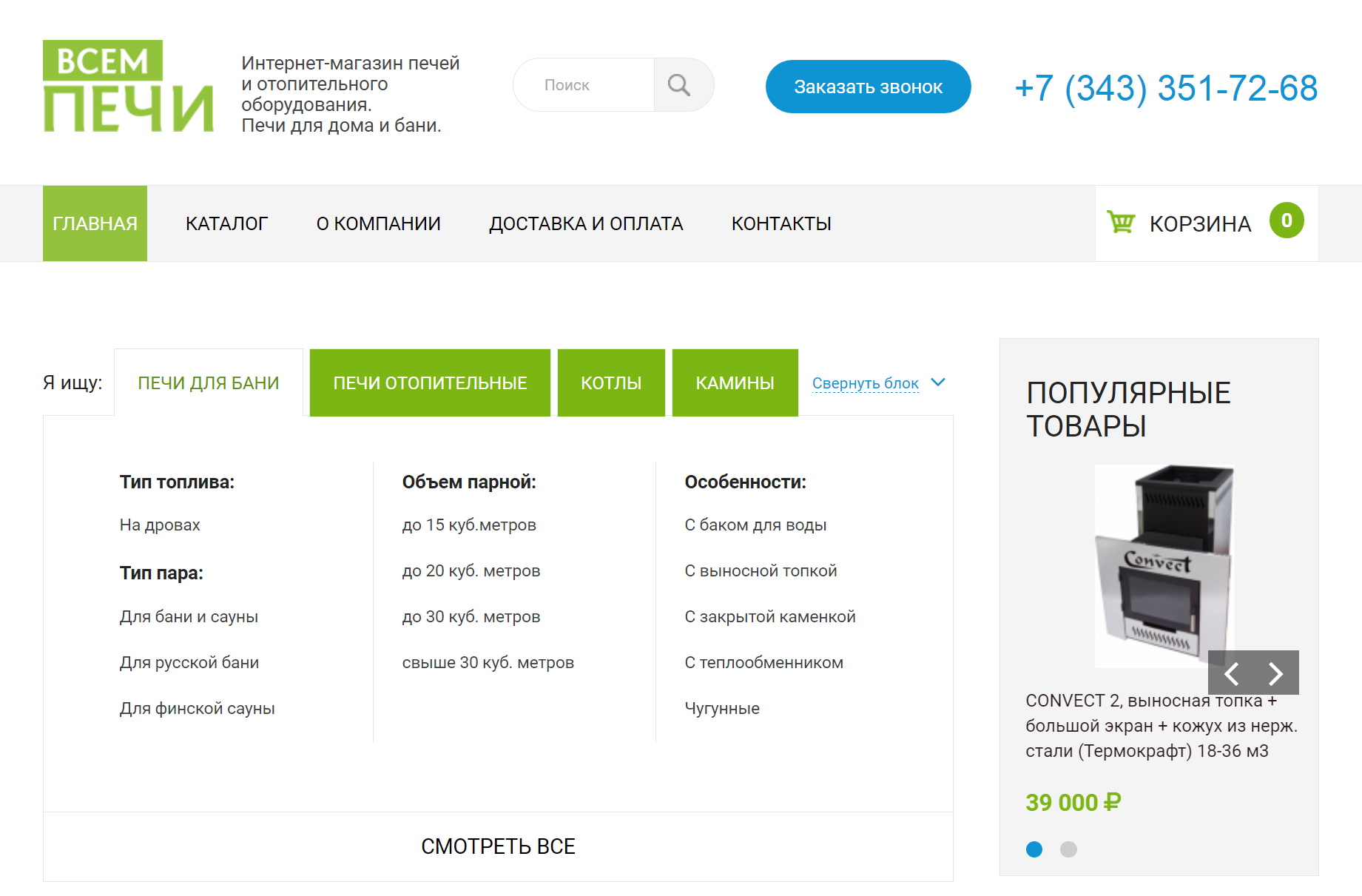Open the Главная menu item
Viewport: 1362px width, 896px height.
95,223
